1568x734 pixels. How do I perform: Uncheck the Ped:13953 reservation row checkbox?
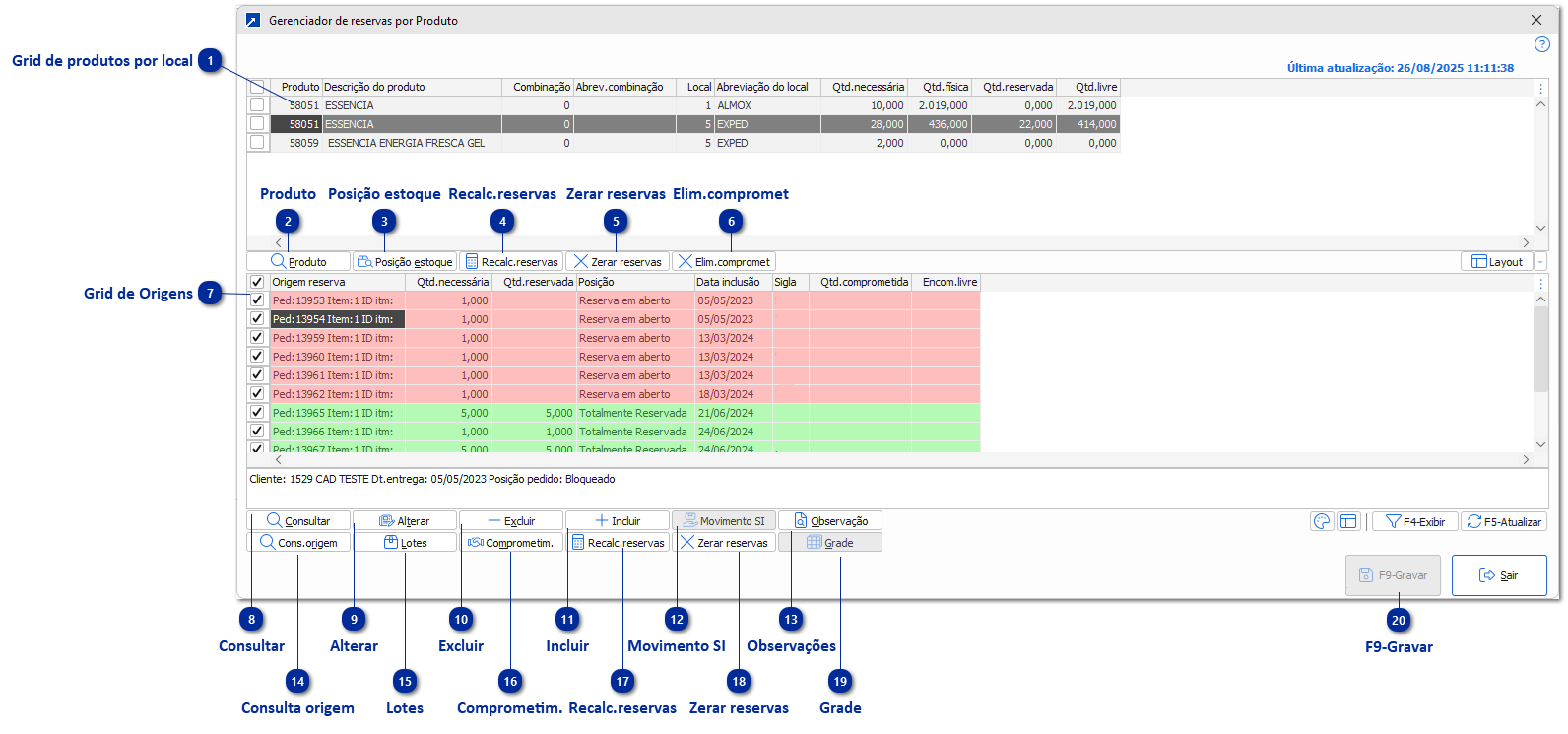pyautogui.click(x=257, y=300)
